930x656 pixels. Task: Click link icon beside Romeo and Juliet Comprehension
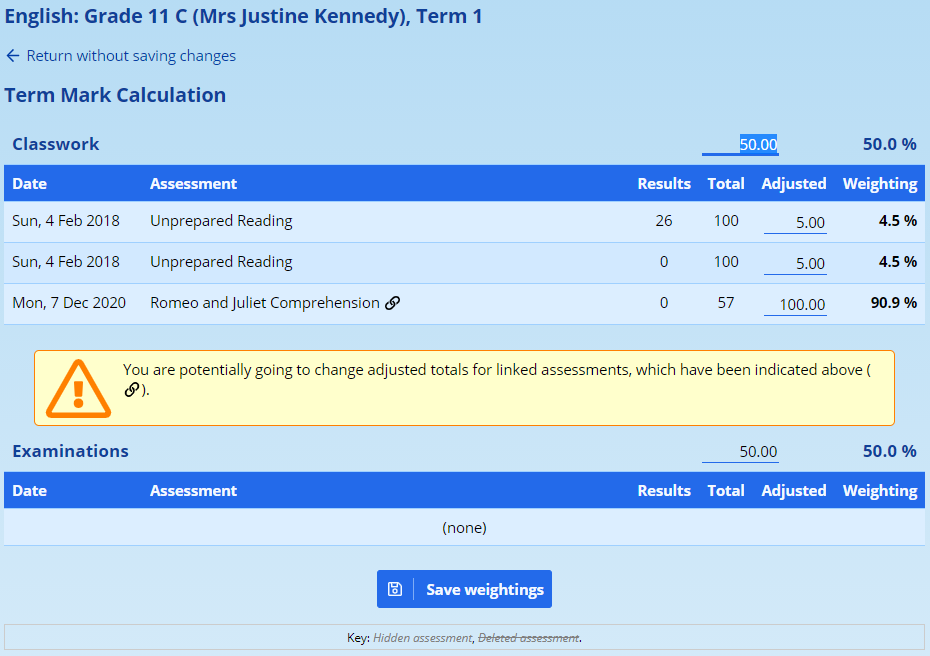393,303
